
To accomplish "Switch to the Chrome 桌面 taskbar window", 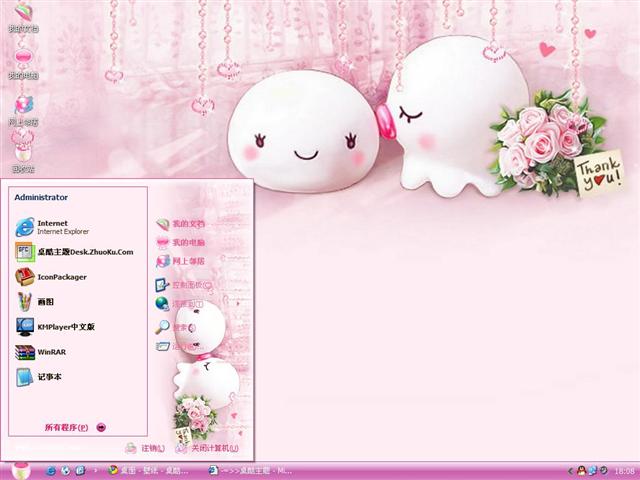I will (x=148, y=471).
